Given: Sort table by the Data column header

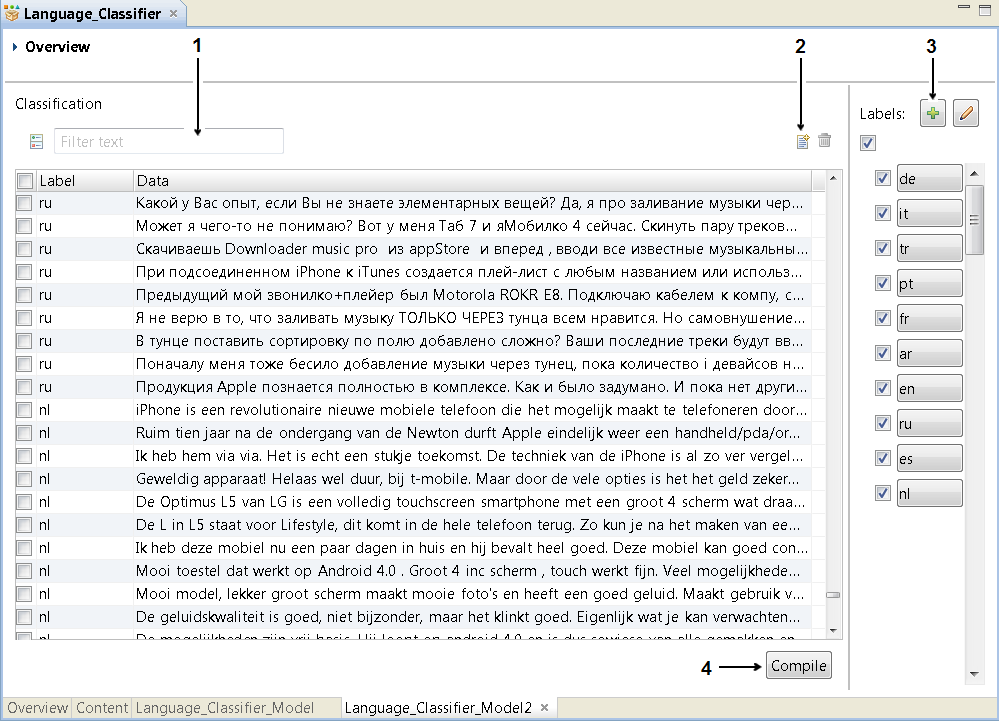Looking at the screenshot, I should click(472, 181).
